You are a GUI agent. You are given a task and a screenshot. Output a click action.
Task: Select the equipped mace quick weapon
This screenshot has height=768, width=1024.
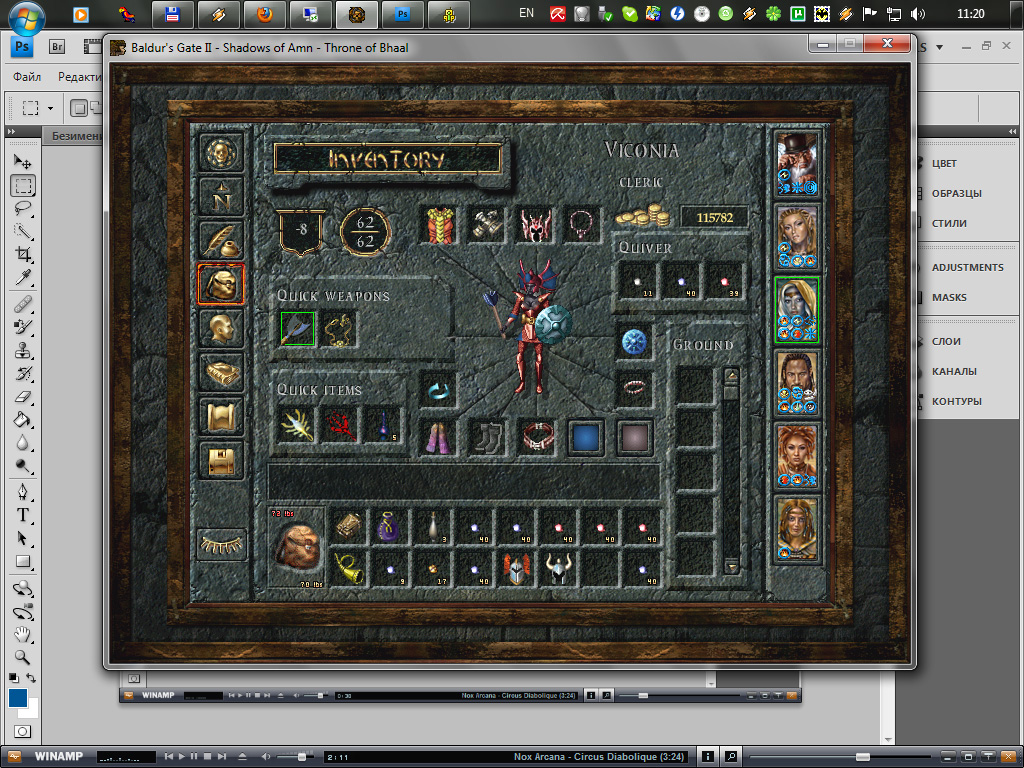tap(298, 328)
